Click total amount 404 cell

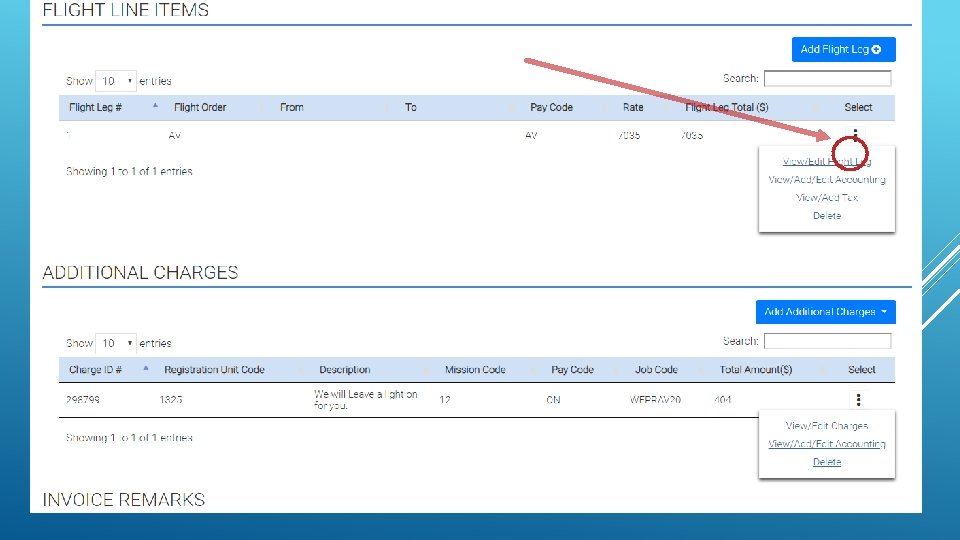[x=722, y=400]
